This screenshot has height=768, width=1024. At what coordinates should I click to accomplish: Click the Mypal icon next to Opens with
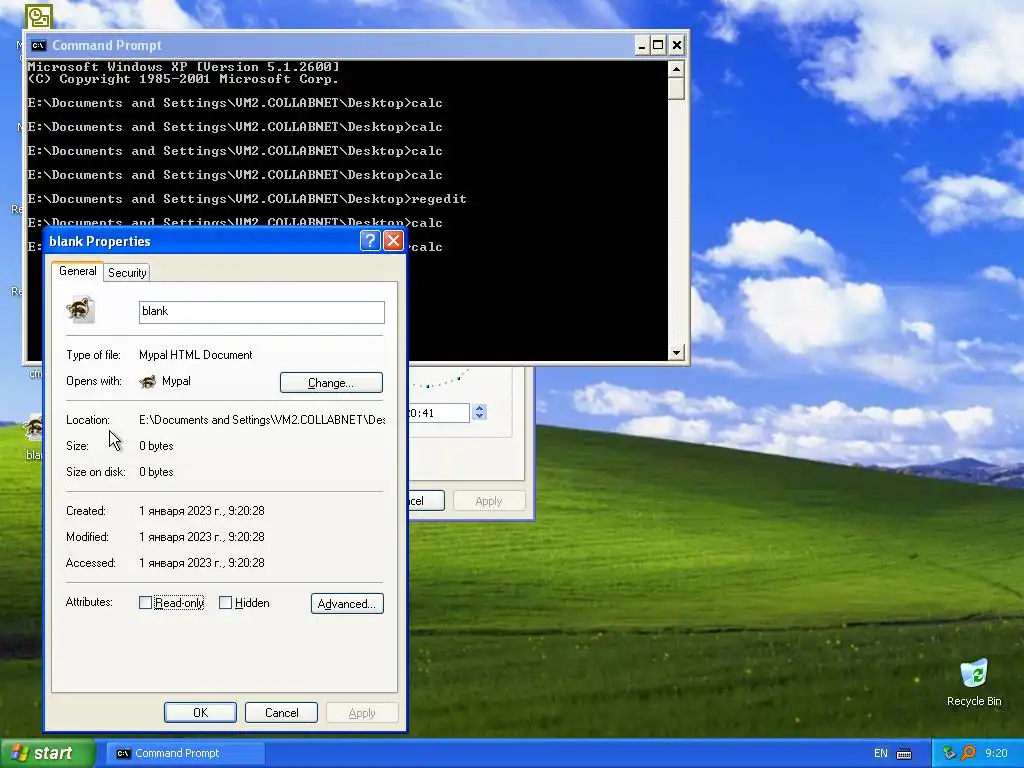148,381
